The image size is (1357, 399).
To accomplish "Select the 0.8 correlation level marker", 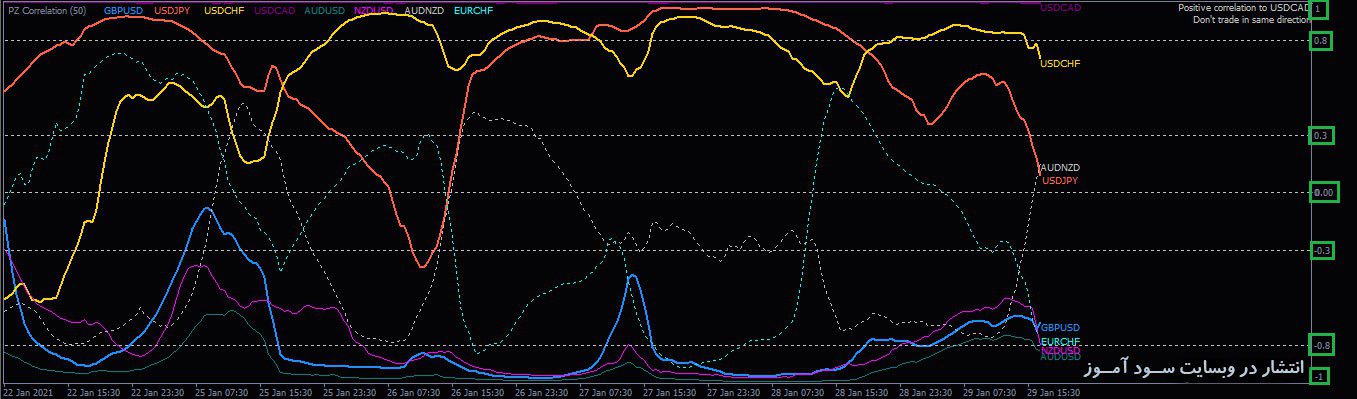I will pos(1321,41).
